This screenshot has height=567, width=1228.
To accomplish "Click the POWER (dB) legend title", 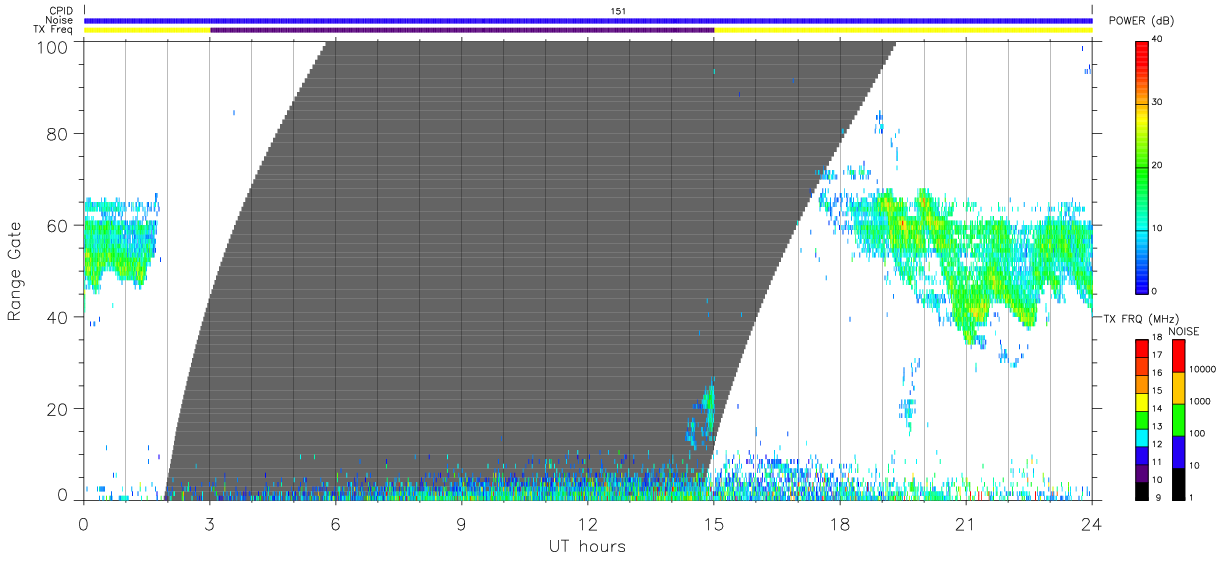I will tap(1142, 21).
